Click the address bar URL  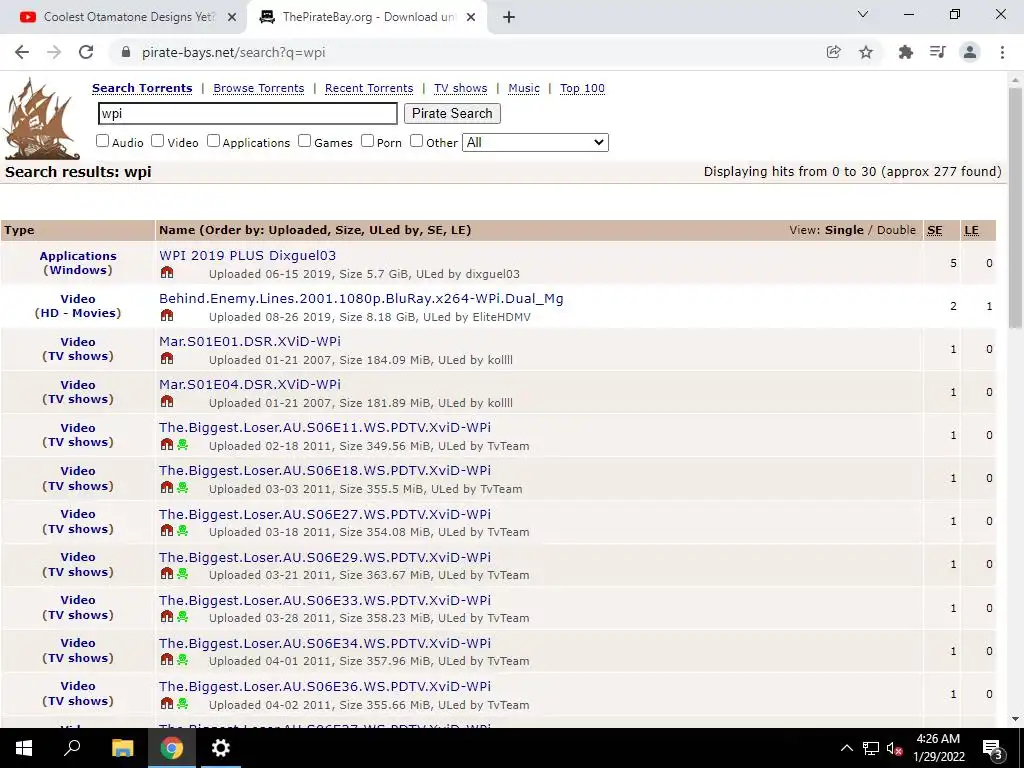click(x=233, y=52)
